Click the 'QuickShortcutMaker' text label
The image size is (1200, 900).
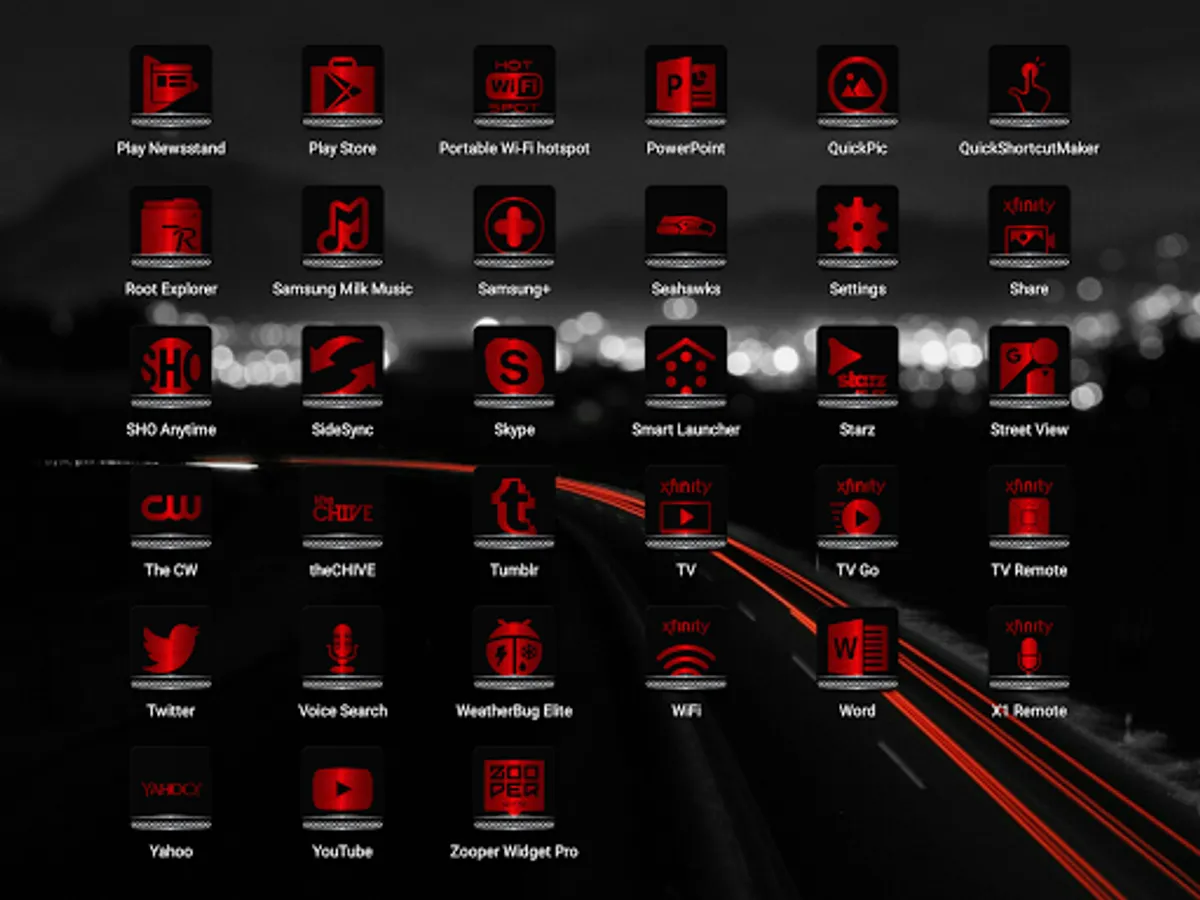1029,149
